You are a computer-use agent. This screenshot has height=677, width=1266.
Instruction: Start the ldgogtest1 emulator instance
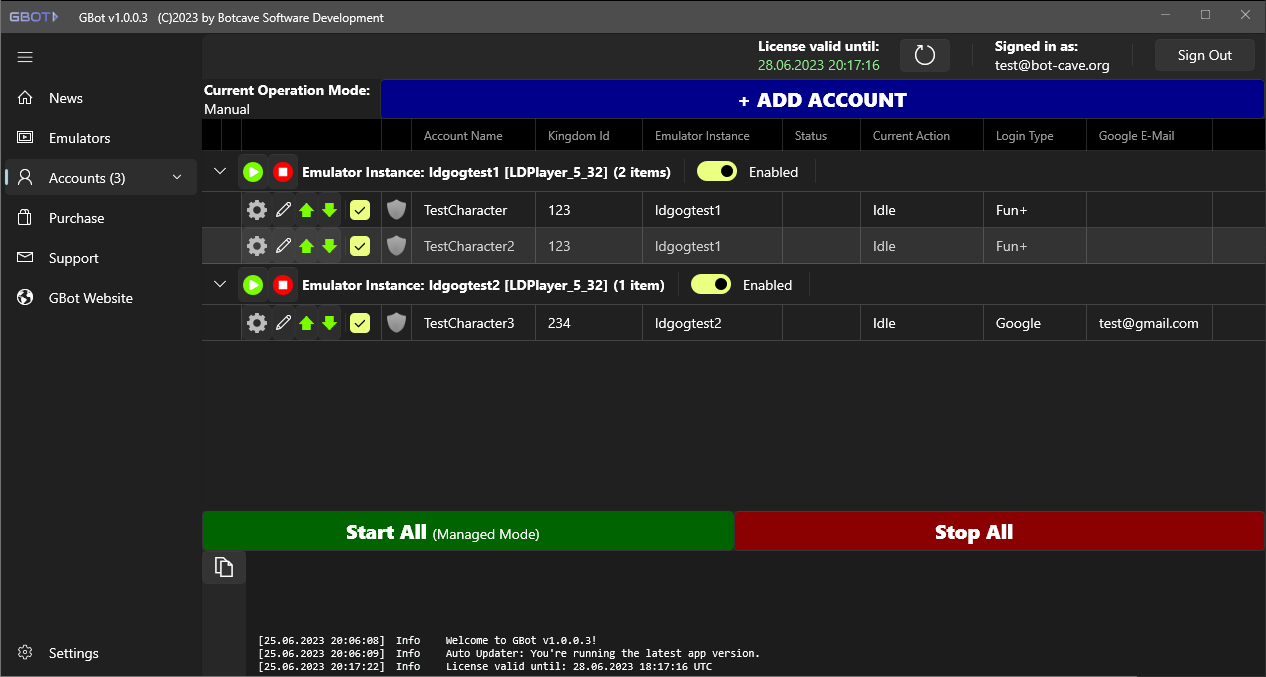[253, 171]
